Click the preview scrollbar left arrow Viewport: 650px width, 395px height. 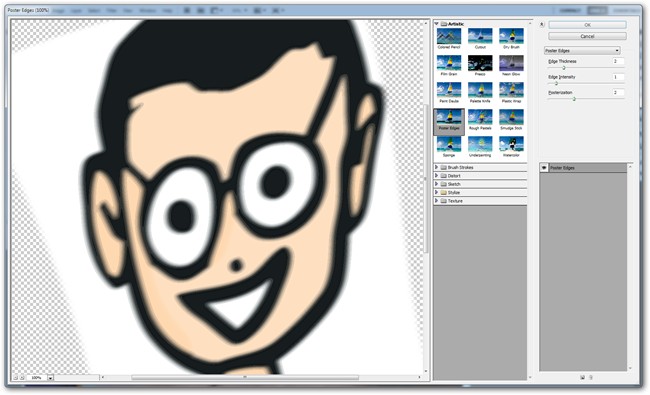coord(102,377)
